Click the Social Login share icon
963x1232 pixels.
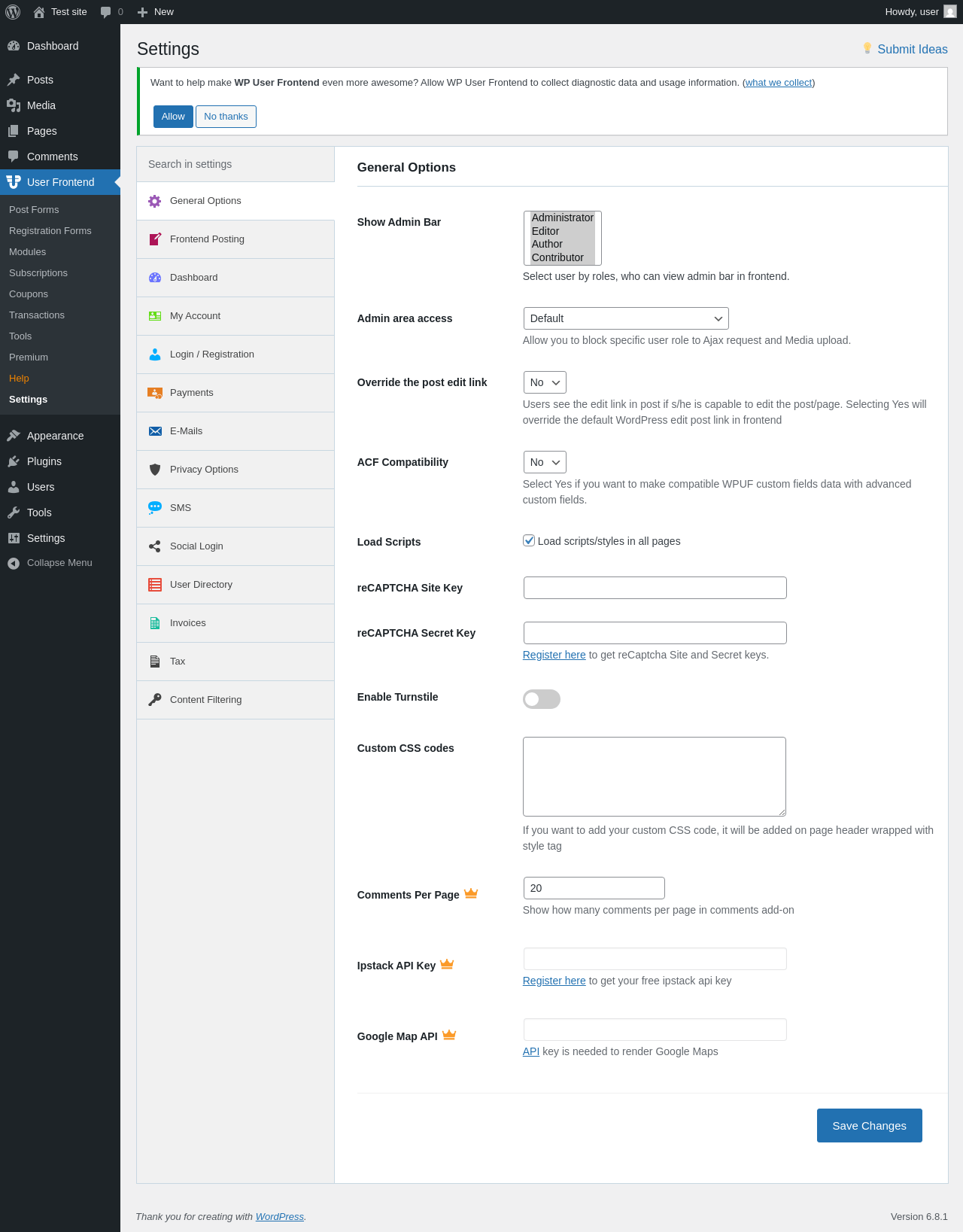point(155,546)
